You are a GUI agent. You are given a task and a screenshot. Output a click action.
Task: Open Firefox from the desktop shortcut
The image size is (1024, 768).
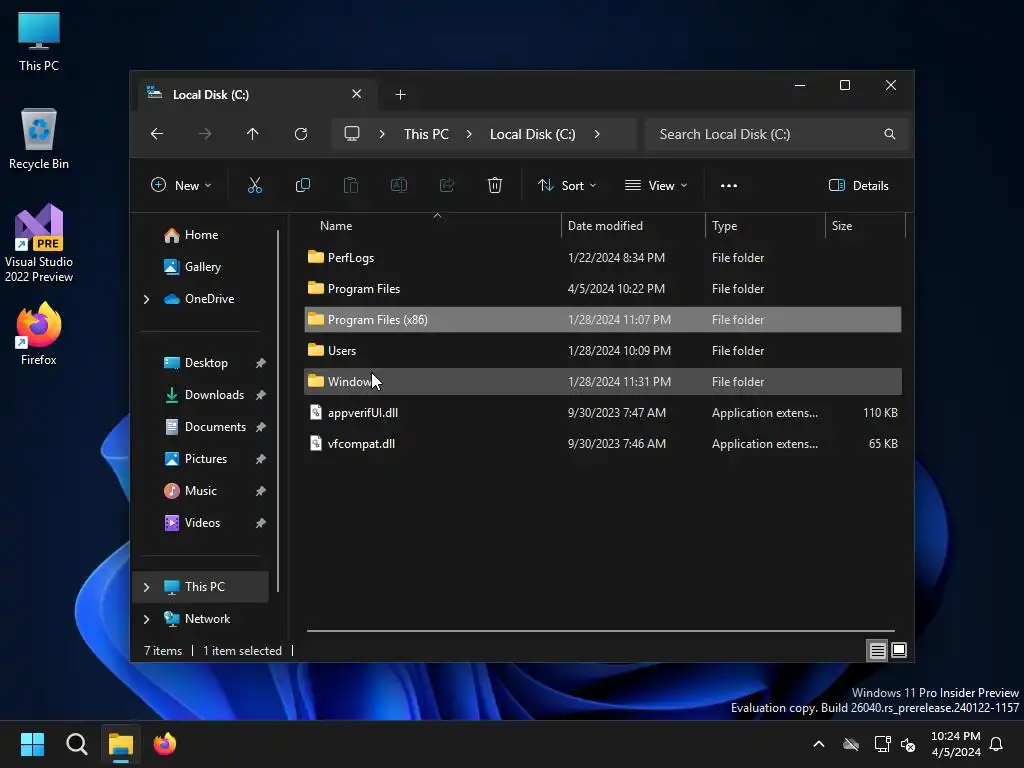coord(39,334)
